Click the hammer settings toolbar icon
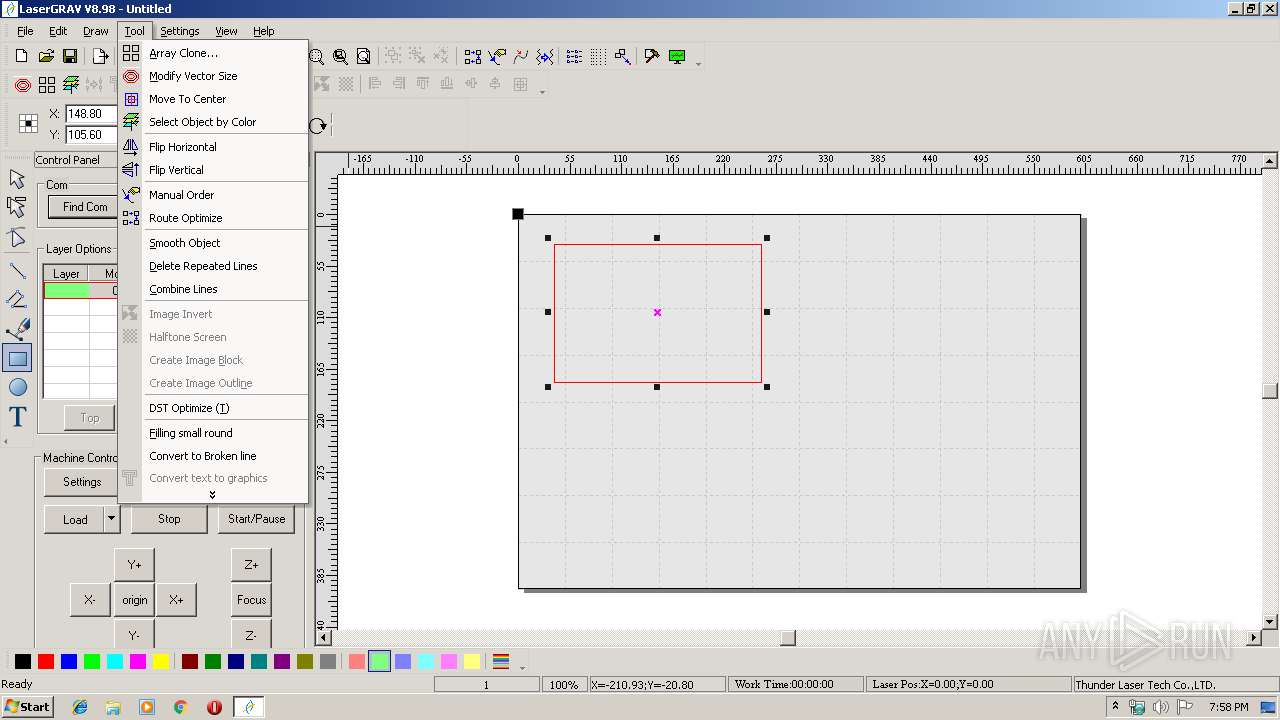Image resolution: width=1280 pixels, height=720 pixels. coord(652,57)
